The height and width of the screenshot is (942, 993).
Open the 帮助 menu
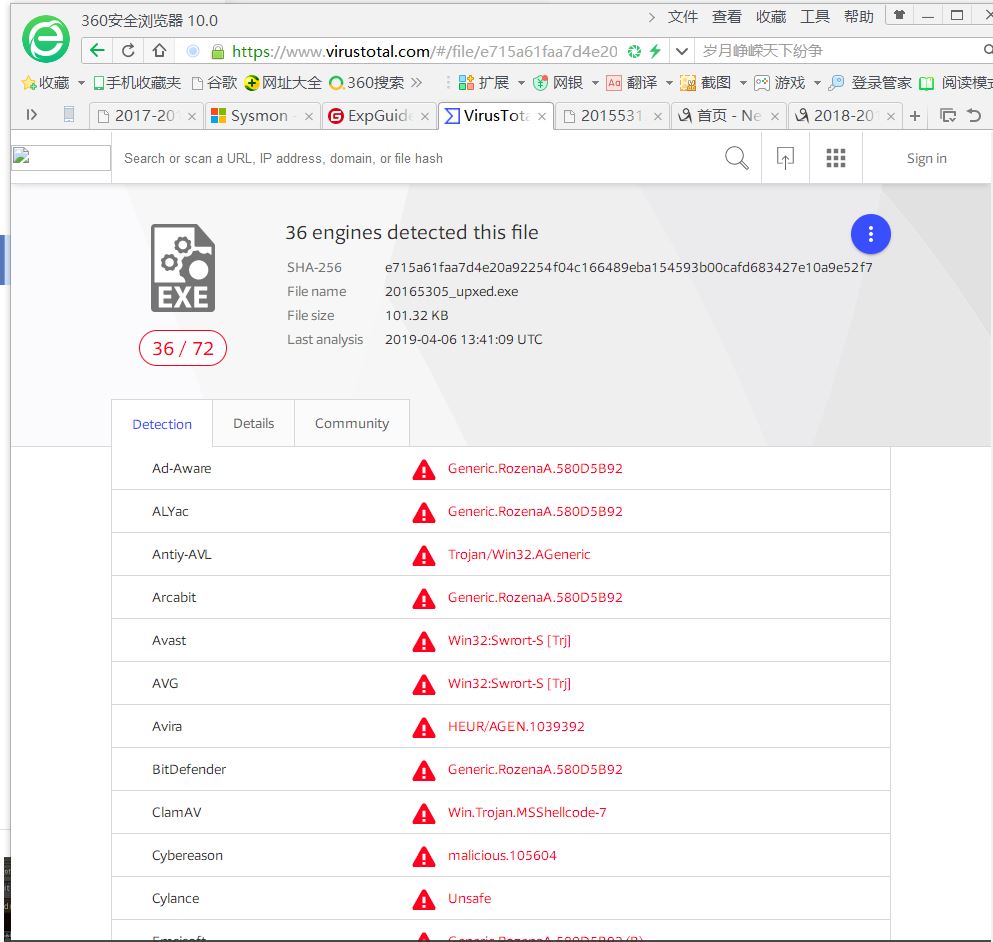pos(859,17)
